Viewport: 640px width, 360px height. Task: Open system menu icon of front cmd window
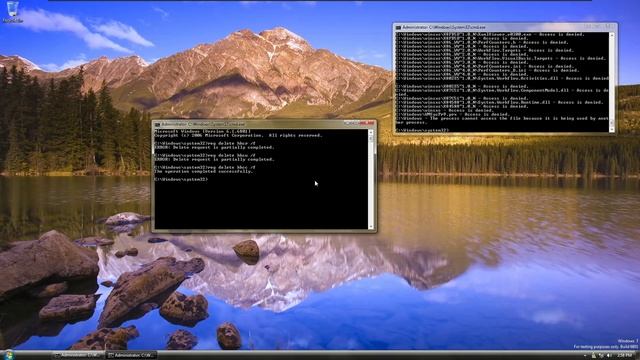pos(157,124)
